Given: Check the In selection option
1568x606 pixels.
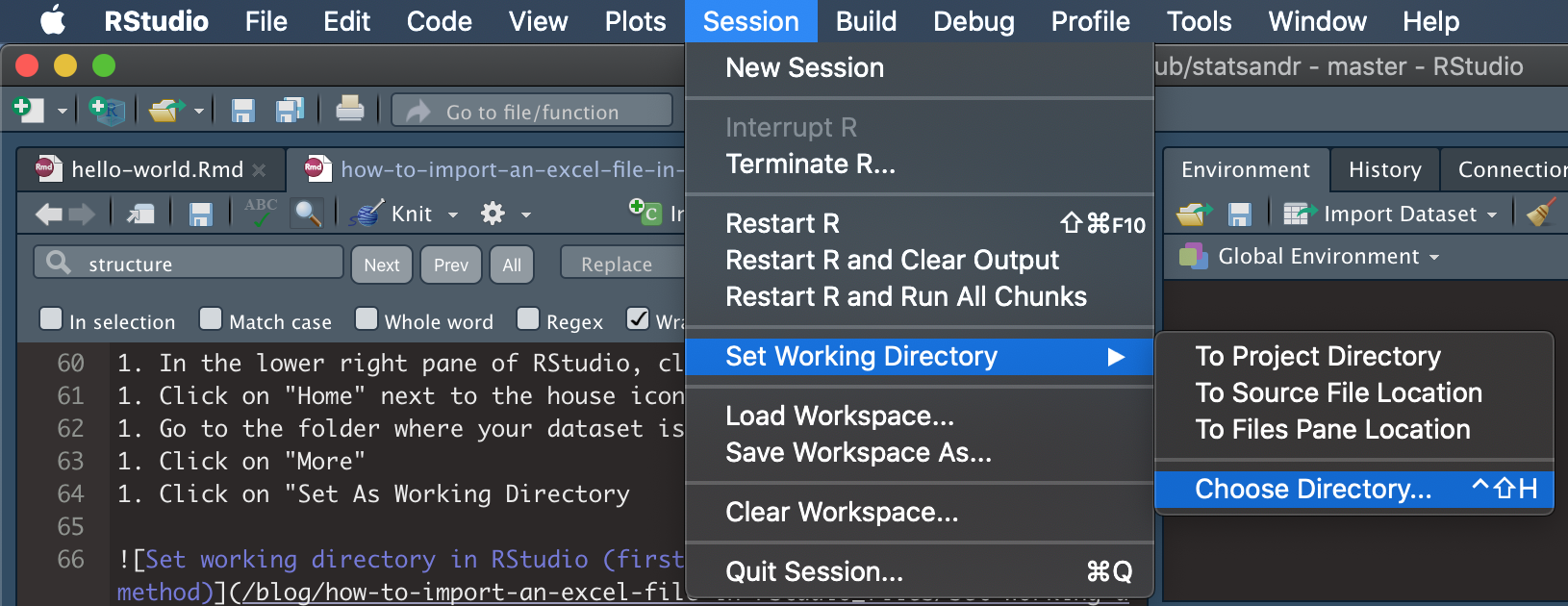Looking at the screenshot, I should click(x=50, y=319).
